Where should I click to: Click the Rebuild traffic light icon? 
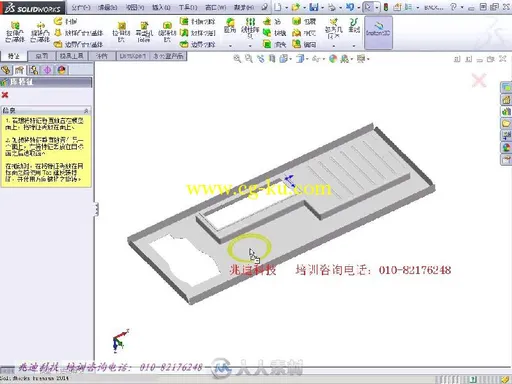click(386, 7)
